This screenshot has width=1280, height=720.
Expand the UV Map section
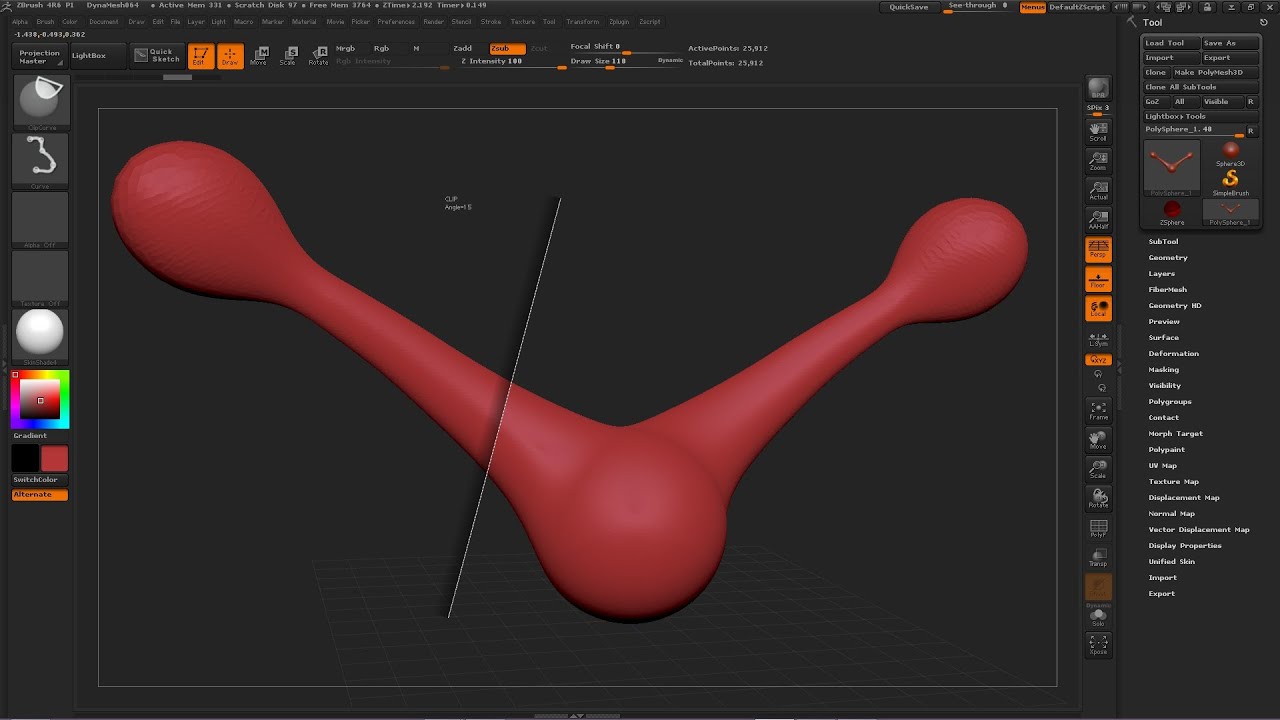point(1163,465)
